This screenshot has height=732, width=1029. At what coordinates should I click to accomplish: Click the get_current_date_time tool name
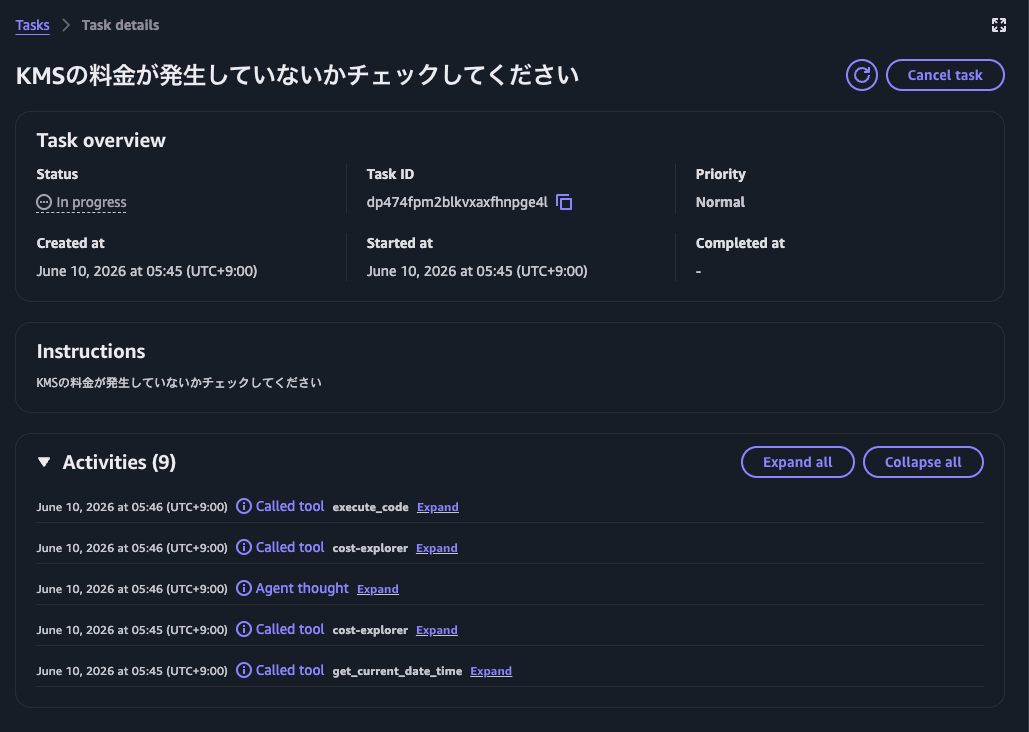[397, 671]
